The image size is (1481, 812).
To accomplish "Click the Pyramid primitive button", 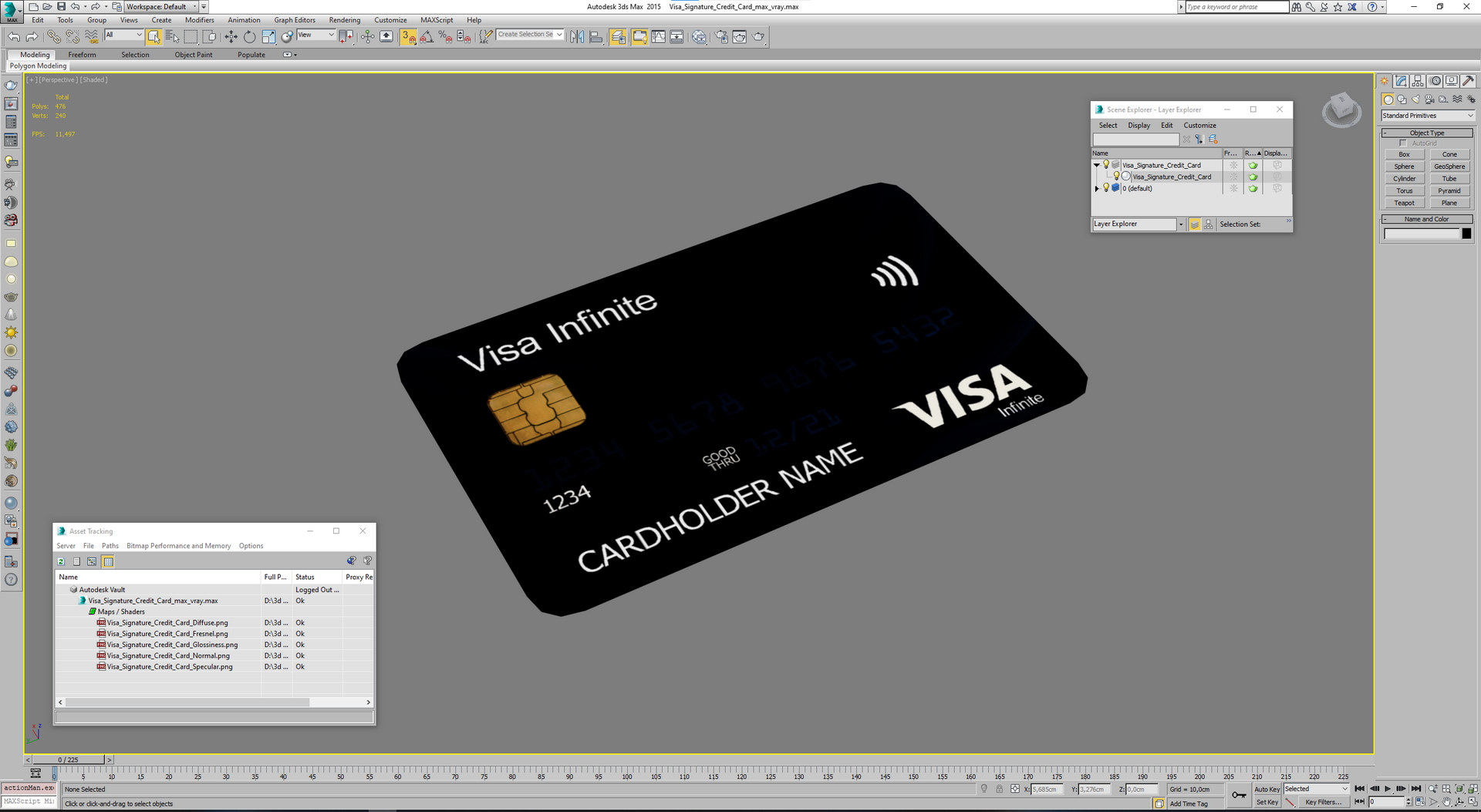I will coord(1449,190).
